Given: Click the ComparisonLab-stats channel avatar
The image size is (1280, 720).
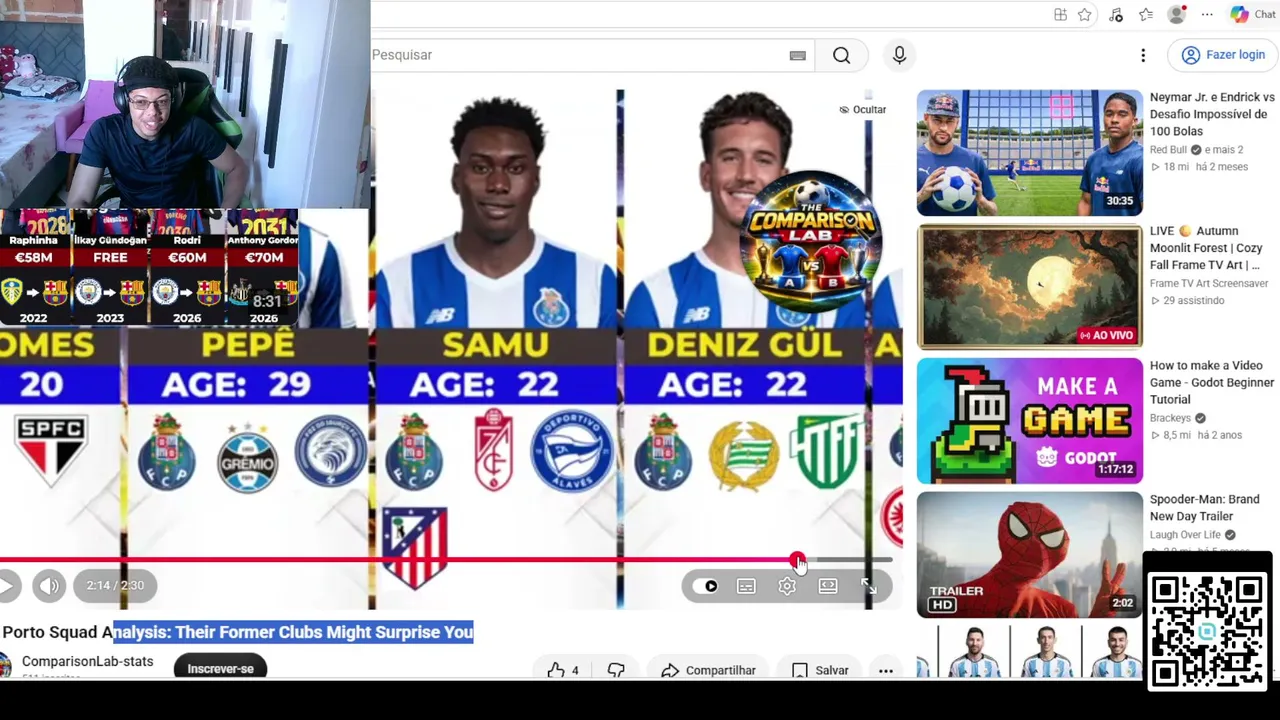Looking at the screenshot, I should [x=5, y=665].
